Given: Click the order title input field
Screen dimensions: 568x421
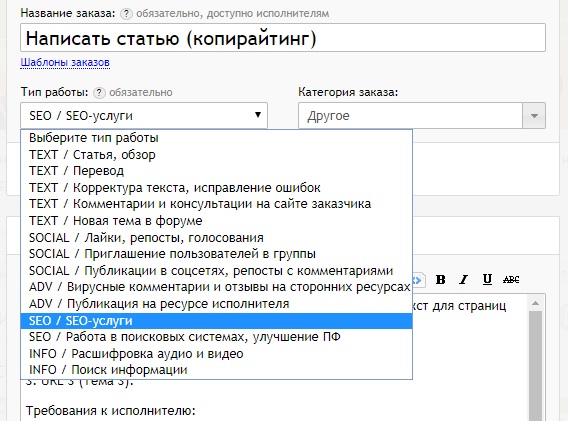Looking at the screenshot, I should point(283,38).
